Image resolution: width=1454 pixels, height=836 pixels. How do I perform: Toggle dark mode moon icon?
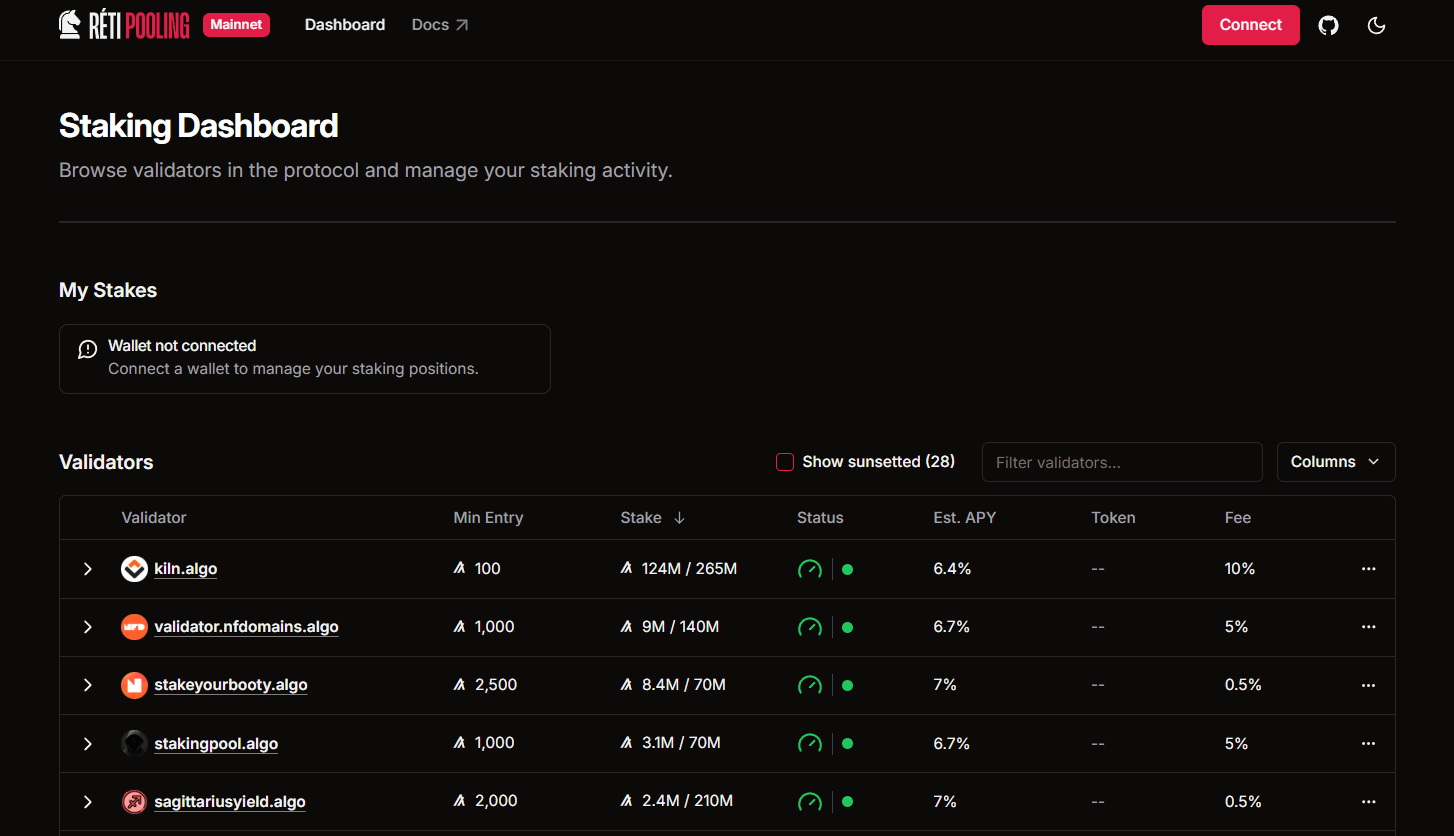(1377, 25)
